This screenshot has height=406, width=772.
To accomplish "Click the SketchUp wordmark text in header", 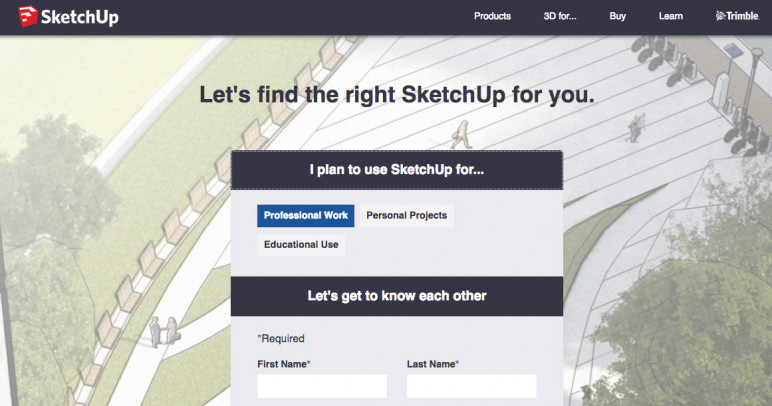I will [x=79, y=17].
